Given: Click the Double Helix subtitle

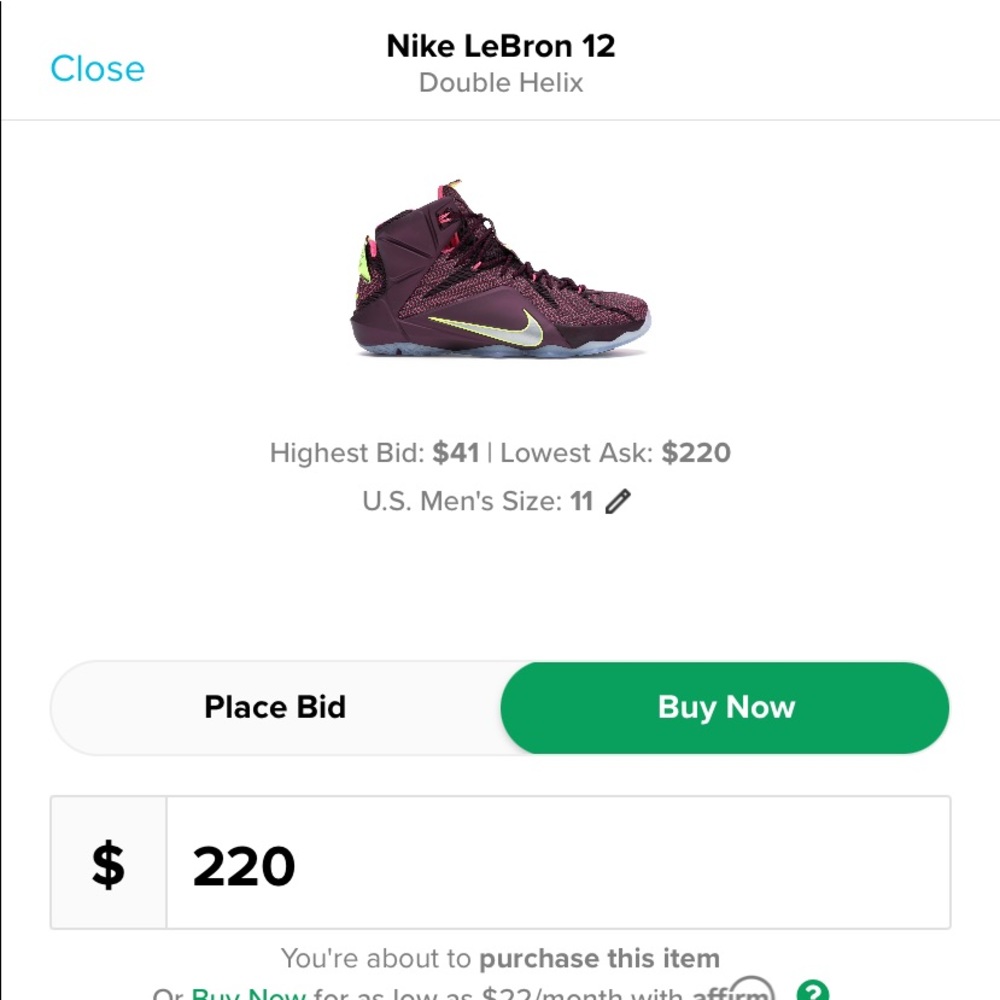Looking at the screenshot, I should click(x=500, y=83).
